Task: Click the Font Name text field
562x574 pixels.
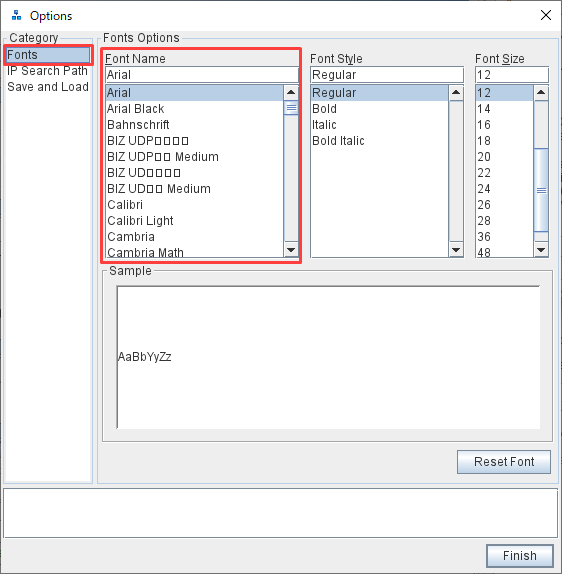Action: pyautogui.click(x=202, y=75)
